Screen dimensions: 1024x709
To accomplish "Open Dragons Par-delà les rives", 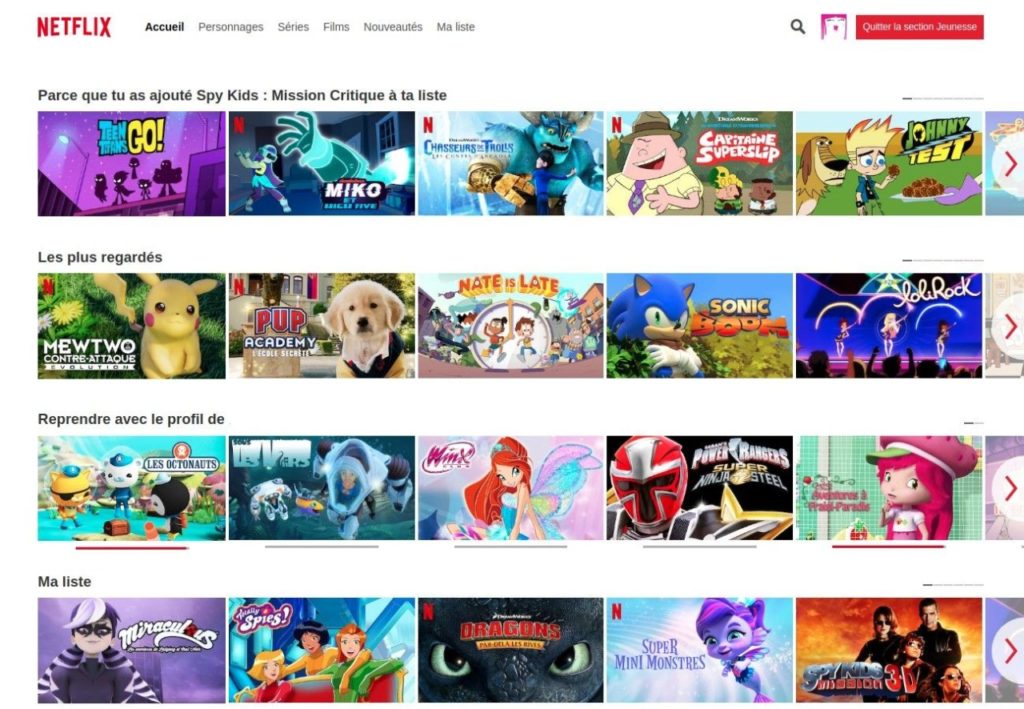I will (x=511, y=650).
